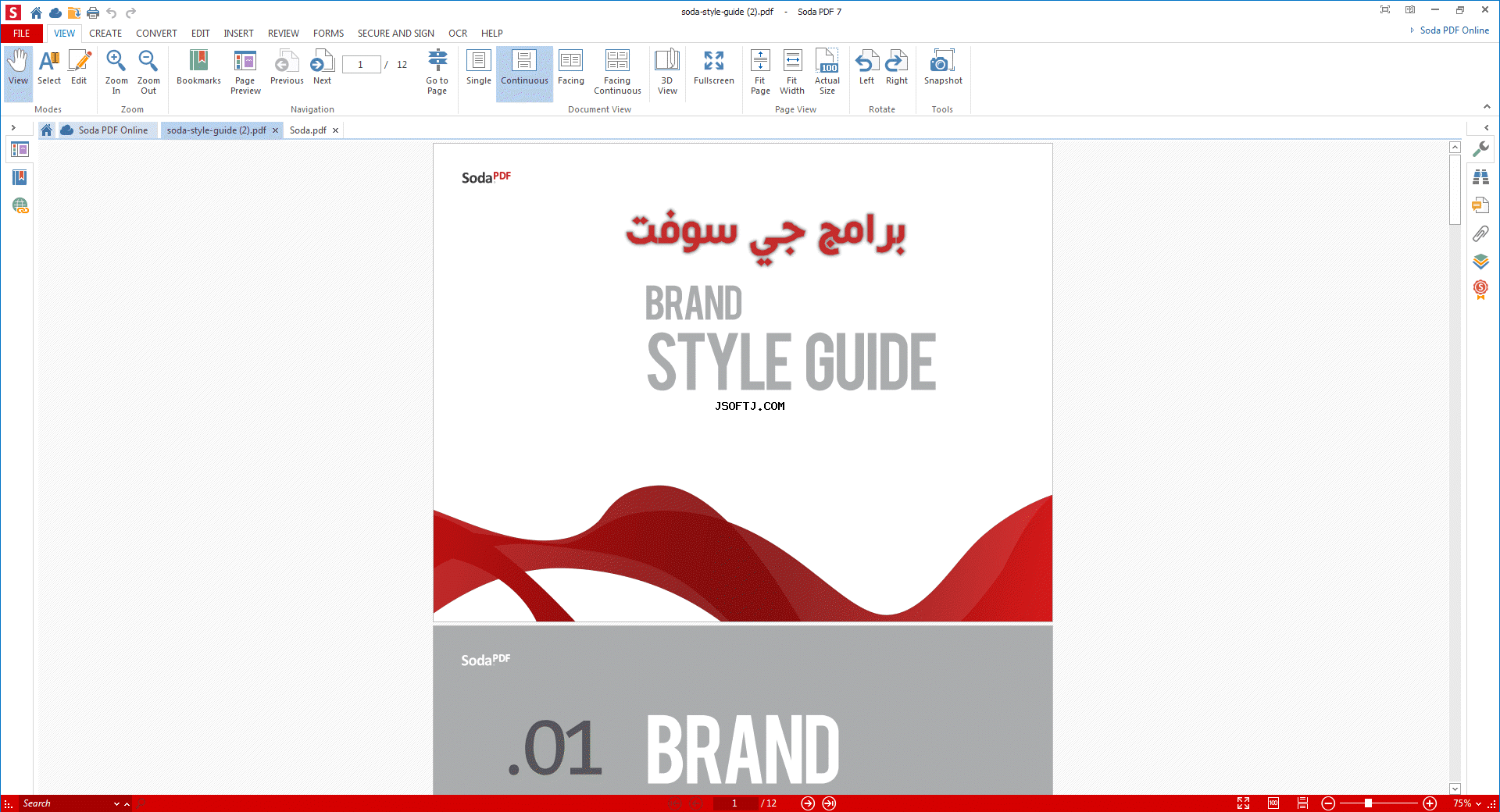Image resolution: width=1500 pixels, height=812 pixels.
Task: Open the CREATE ribbon tab
Action: pos(105,34)
